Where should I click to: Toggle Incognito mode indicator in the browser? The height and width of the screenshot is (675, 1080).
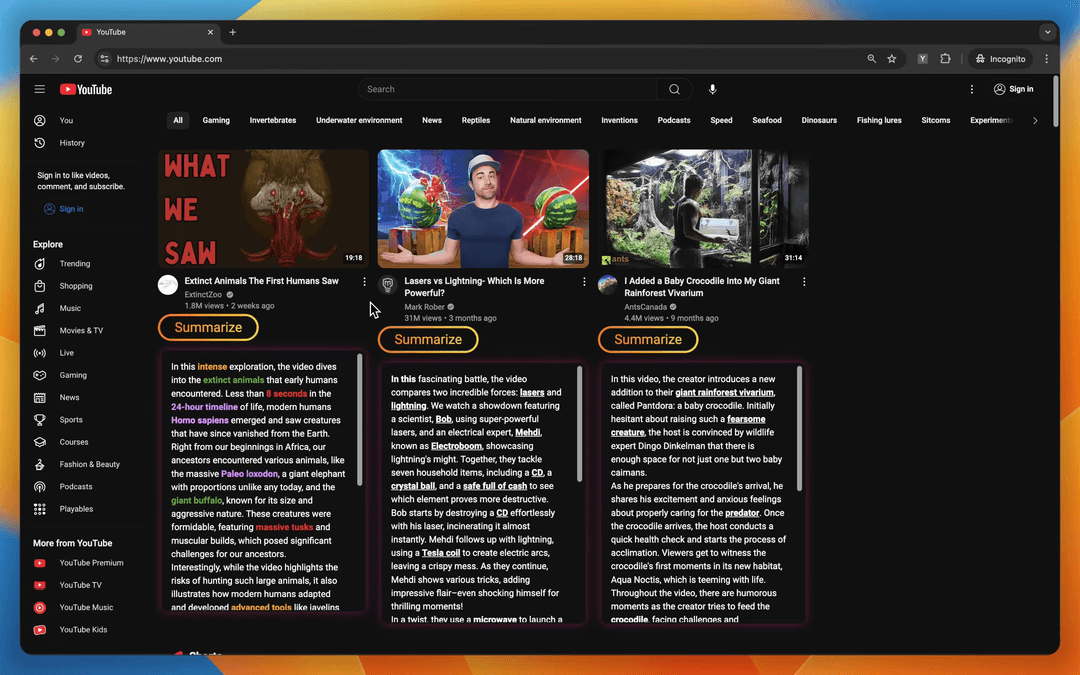pyautogui.click(x=999, y=59)
